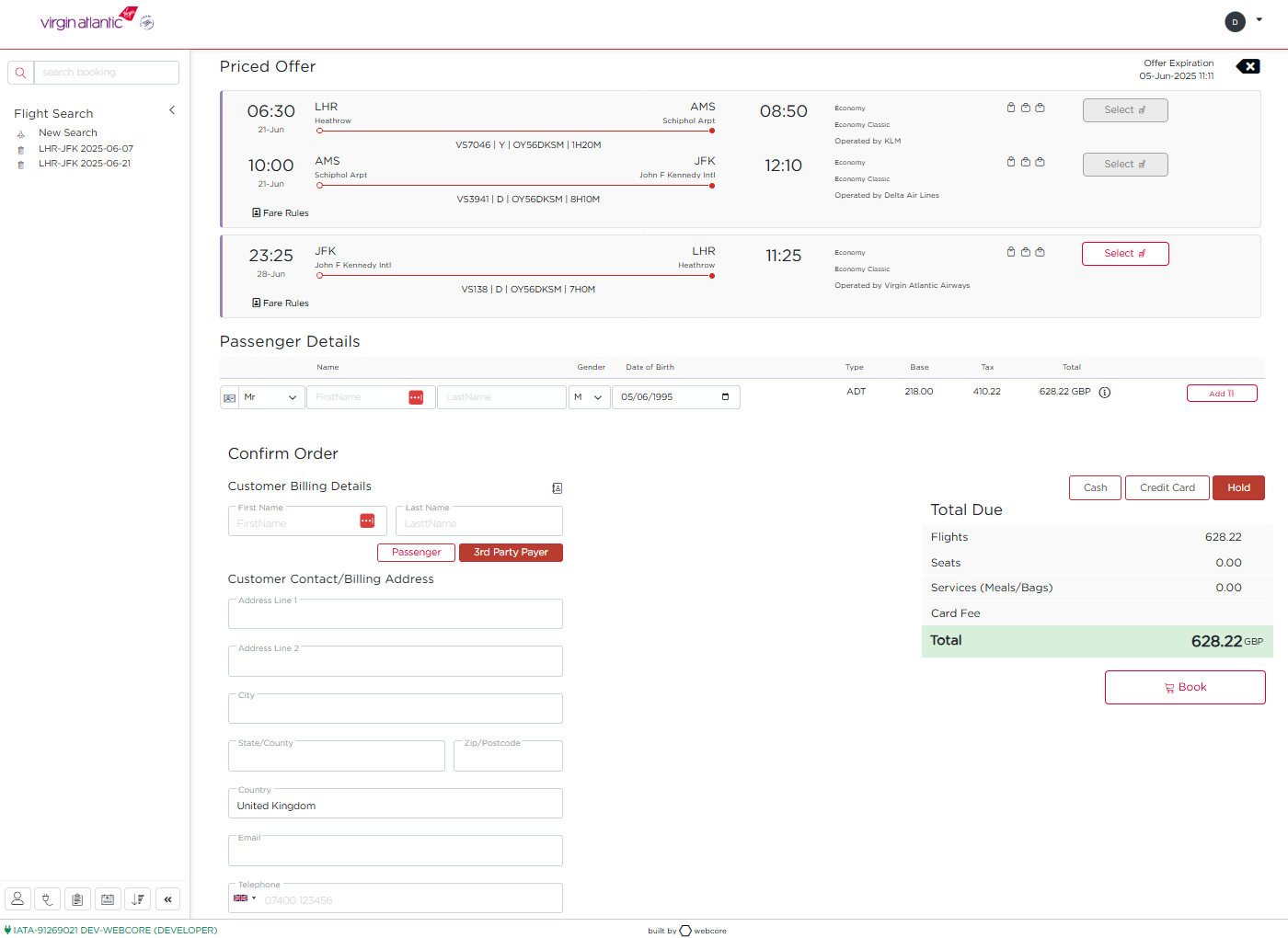Click the City field

396,709
